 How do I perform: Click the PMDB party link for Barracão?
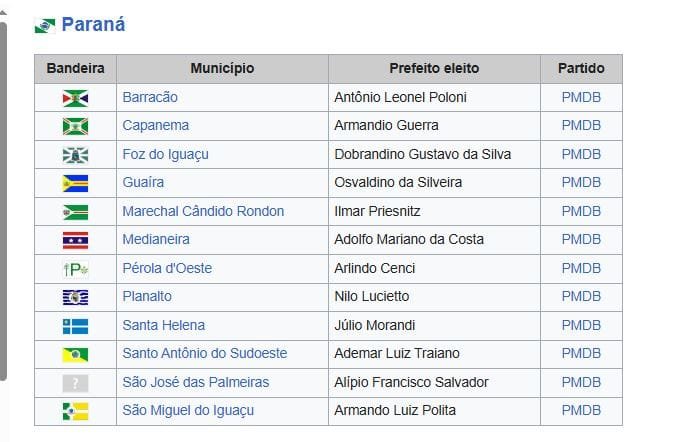581,98
